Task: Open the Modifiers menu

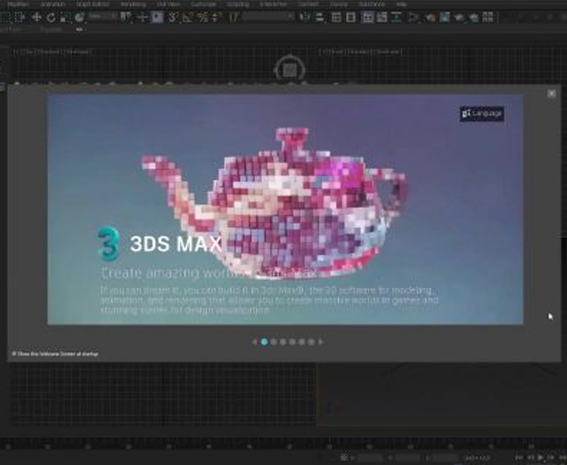Action: coord(18,4)
